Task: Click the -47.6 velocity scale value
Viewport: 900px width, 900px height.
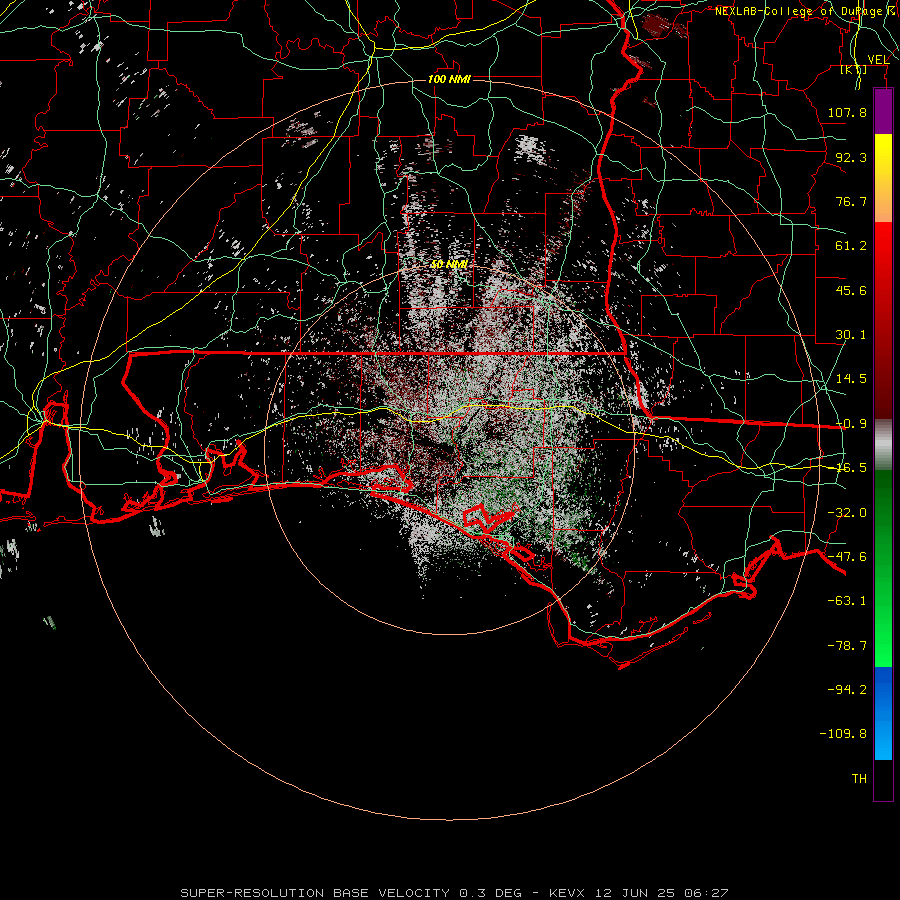Action: (x=847, y=557)
